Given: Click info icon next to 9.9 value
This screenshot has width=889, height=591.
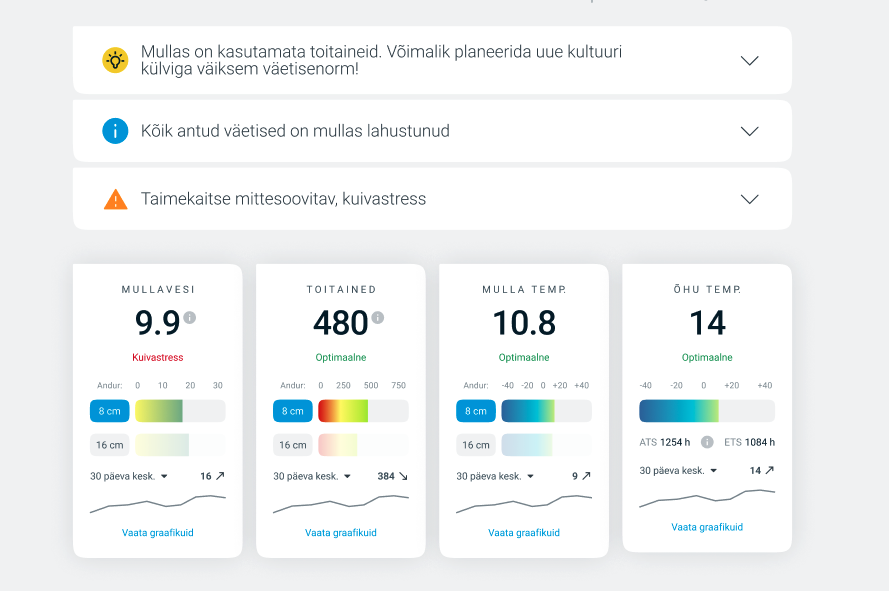Looking at the screenshot, I should (x=190, y=318).
